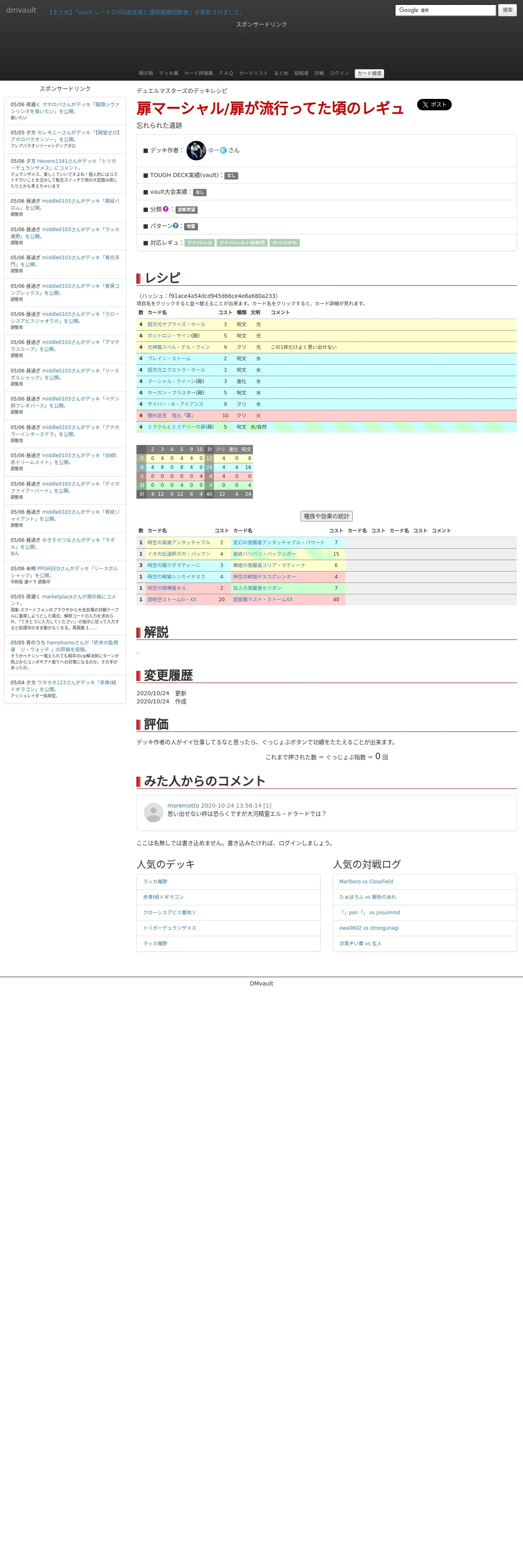The width and height of the screenshot is (523, 1568).
Task: Open card 超覚醒ラスト・ストームXX
Action: (x=263, y=600)
